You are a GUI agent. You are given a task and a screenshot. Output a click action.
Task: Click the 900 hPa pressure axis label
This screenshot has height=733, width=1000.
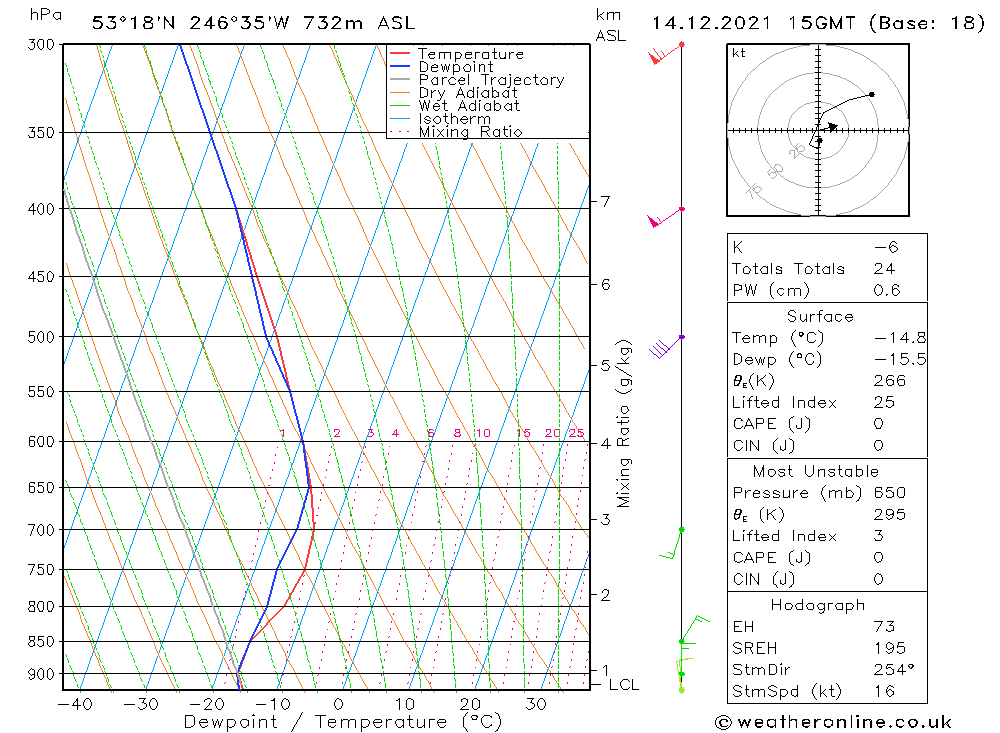[x=41, y=674]
